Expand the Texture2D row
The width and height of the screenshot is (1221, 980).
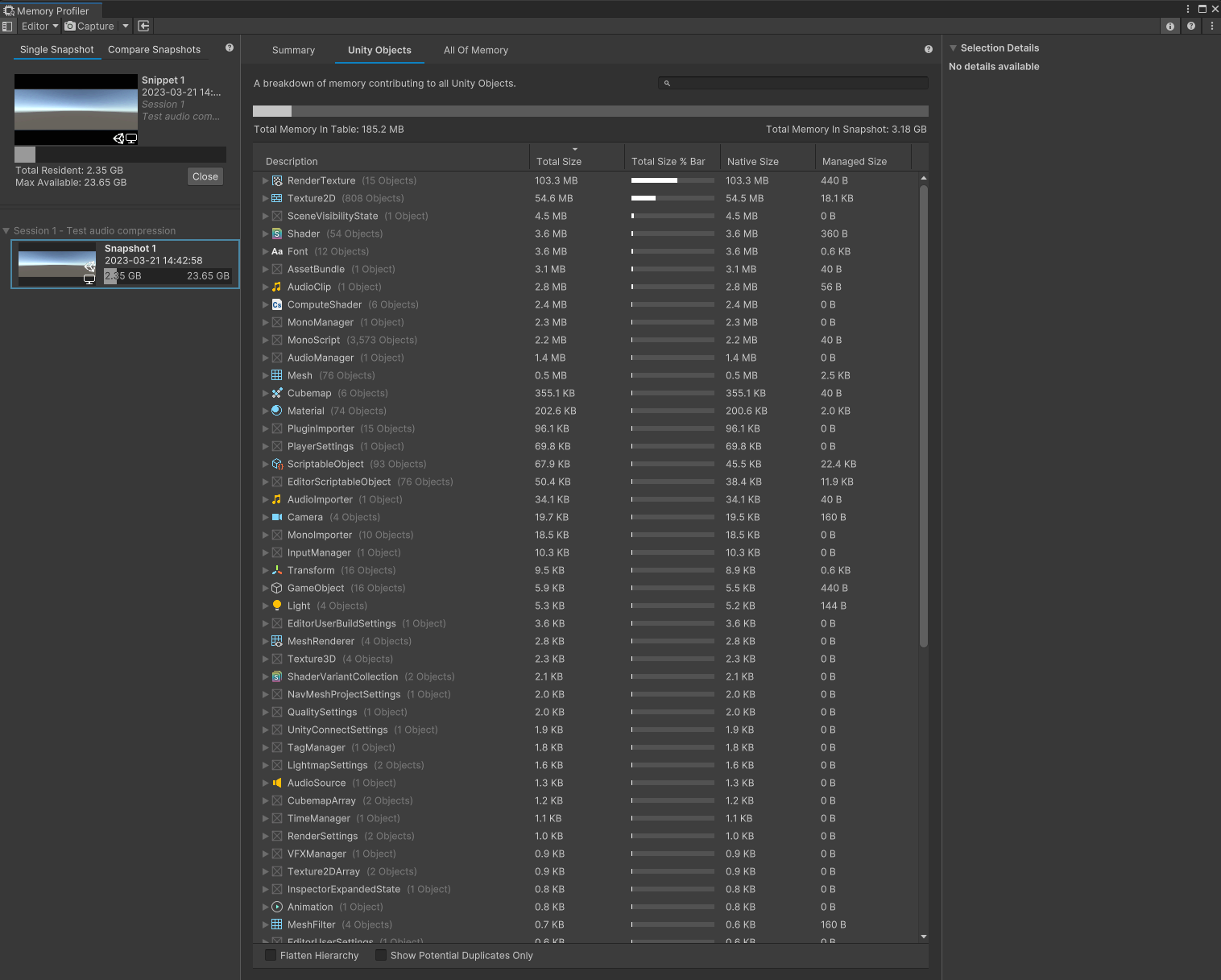(265, 199)
